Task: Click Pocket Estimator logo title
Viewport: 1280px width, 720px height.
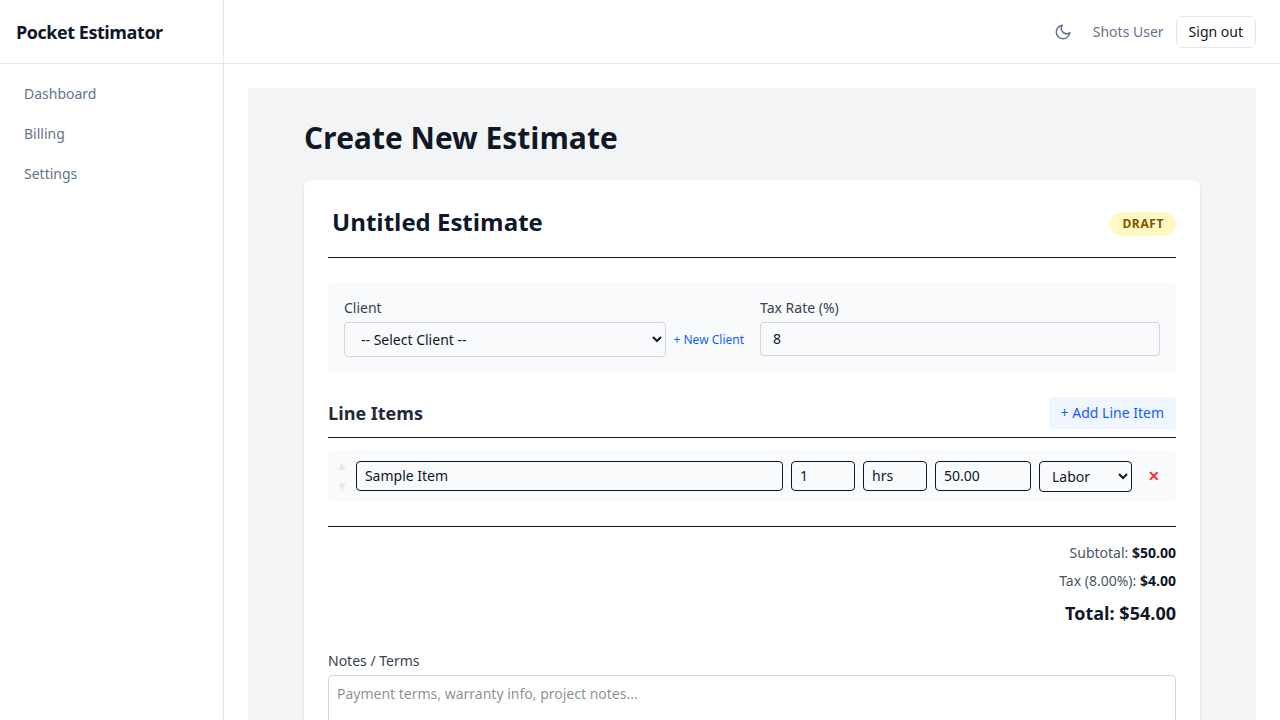Action: click(90, 32)
